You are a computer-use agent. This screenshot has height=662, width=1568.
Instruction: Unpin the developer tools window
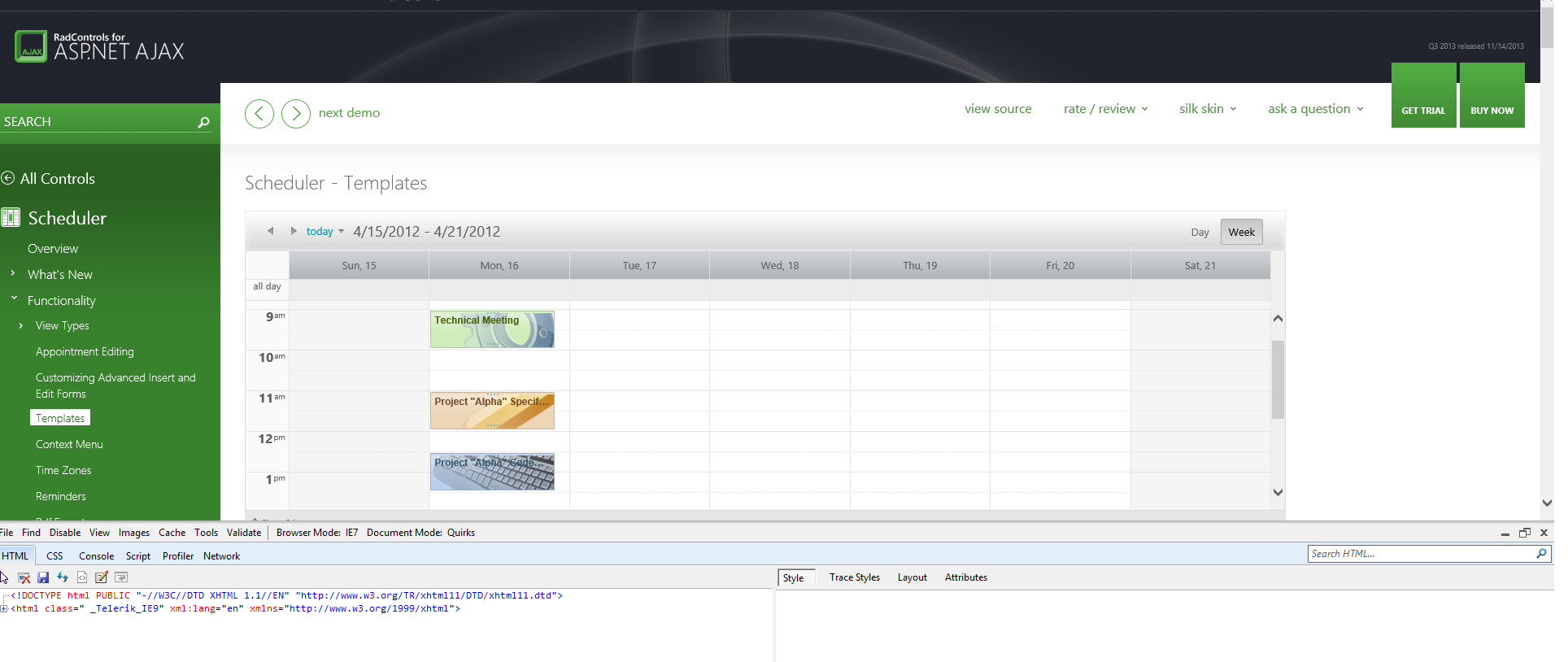(x=1525, y=533)
